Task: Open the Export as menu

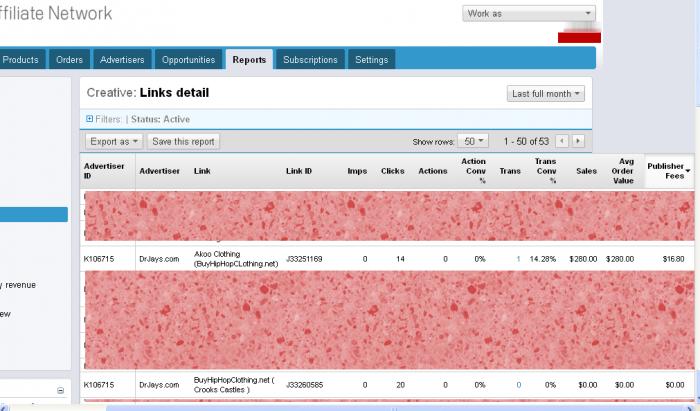Action: click(114, 141)
